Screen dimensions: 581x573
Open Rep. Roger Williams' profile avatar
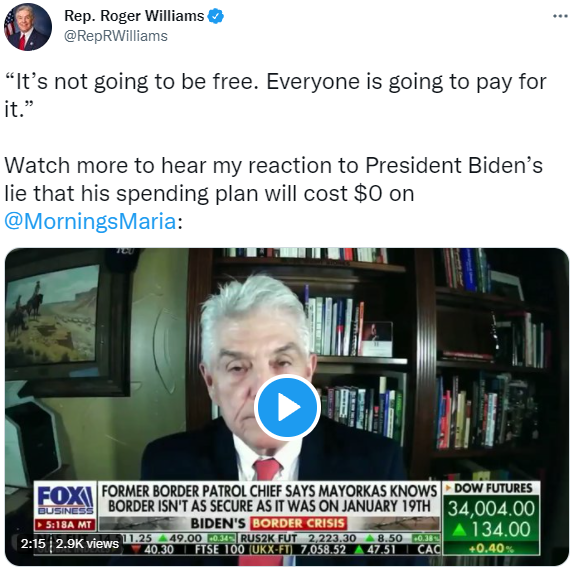(27, 26)
